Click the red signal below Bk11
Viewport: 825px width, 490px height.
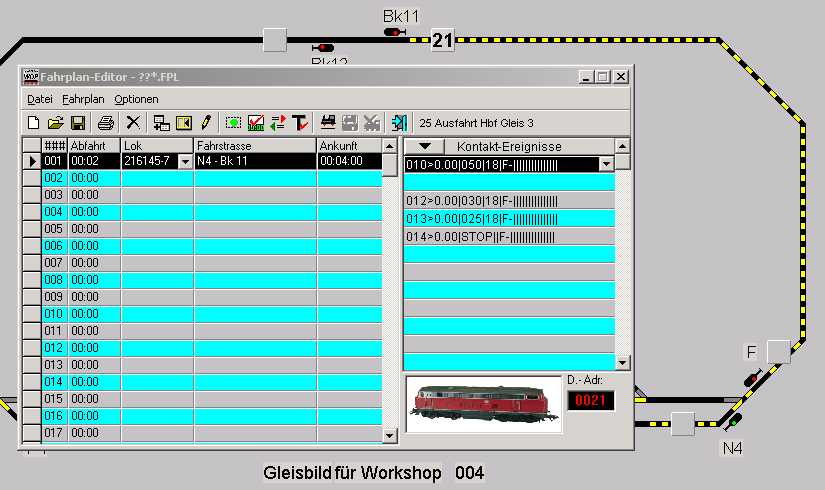[323, 48]
